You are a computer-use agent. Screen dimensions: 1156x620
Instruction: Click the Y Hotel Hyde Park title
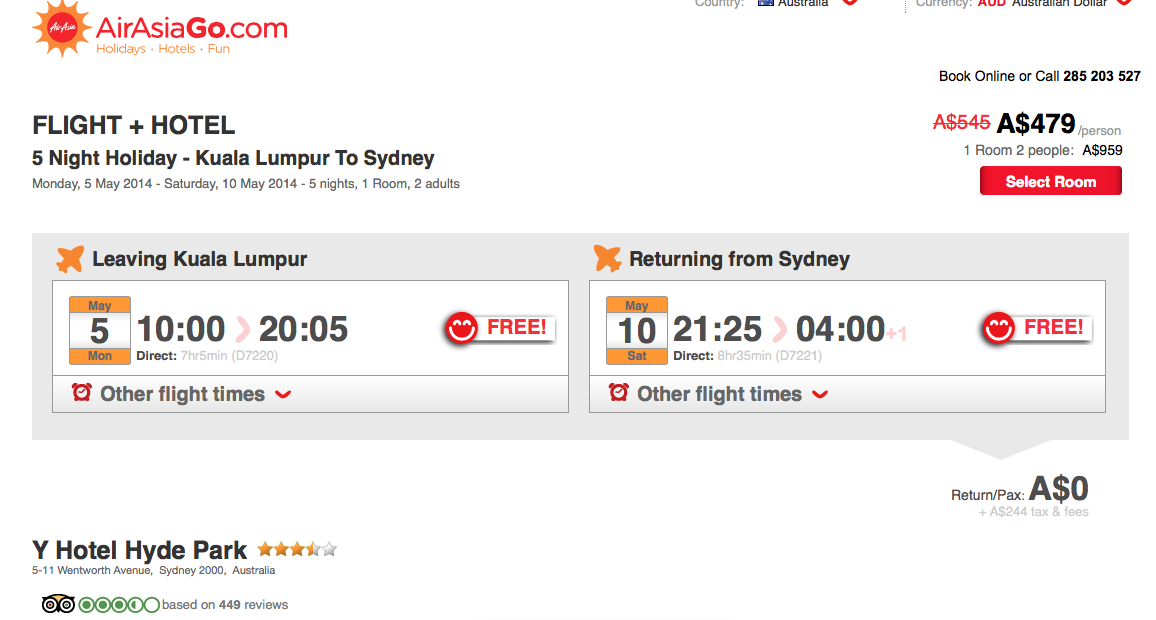pyautogui.click(x=139, y=550)
